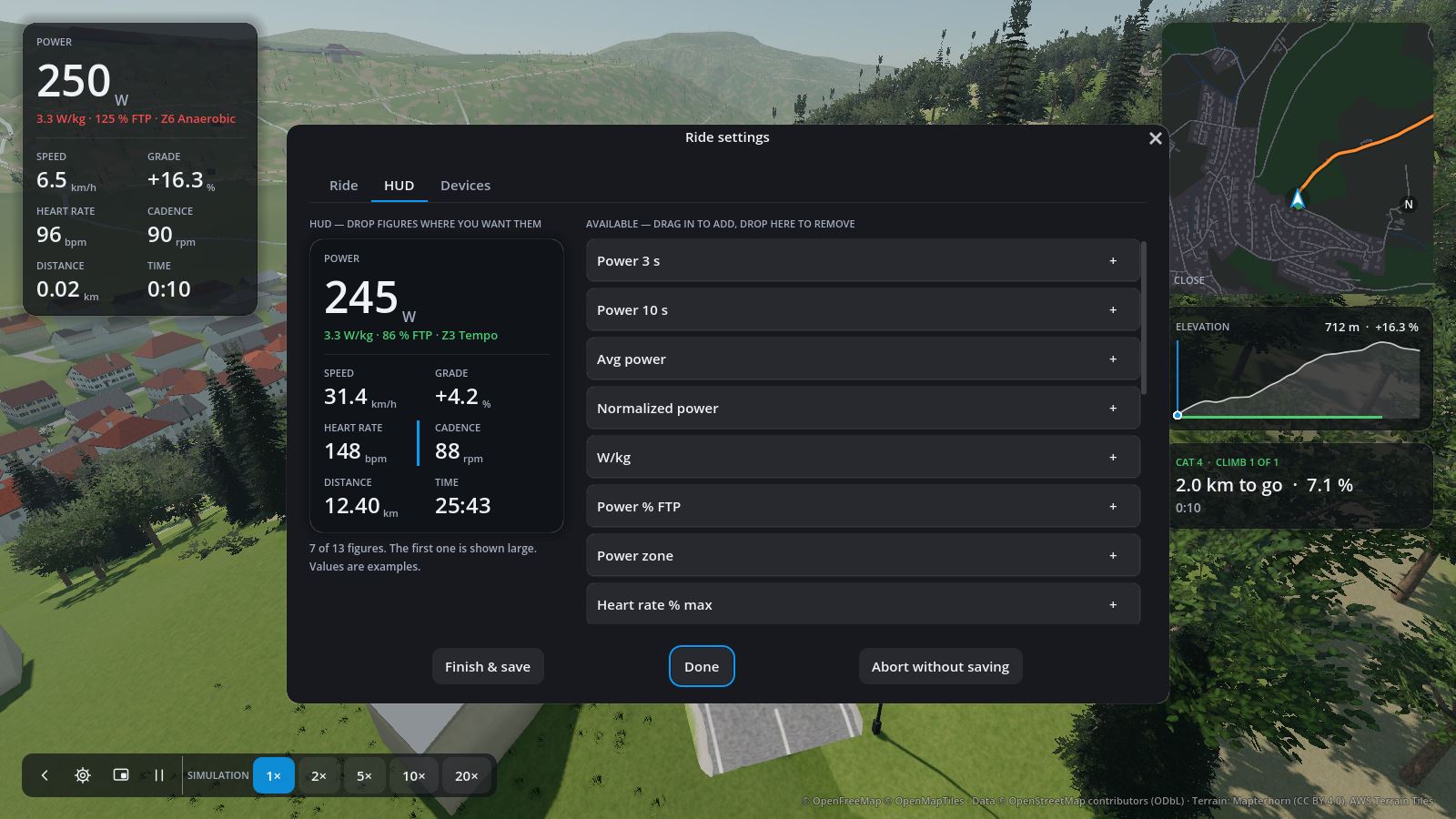Add W/kg with plus icon
The image size is (1456, 819).
pyautogui.click(x=1113, y=458)
